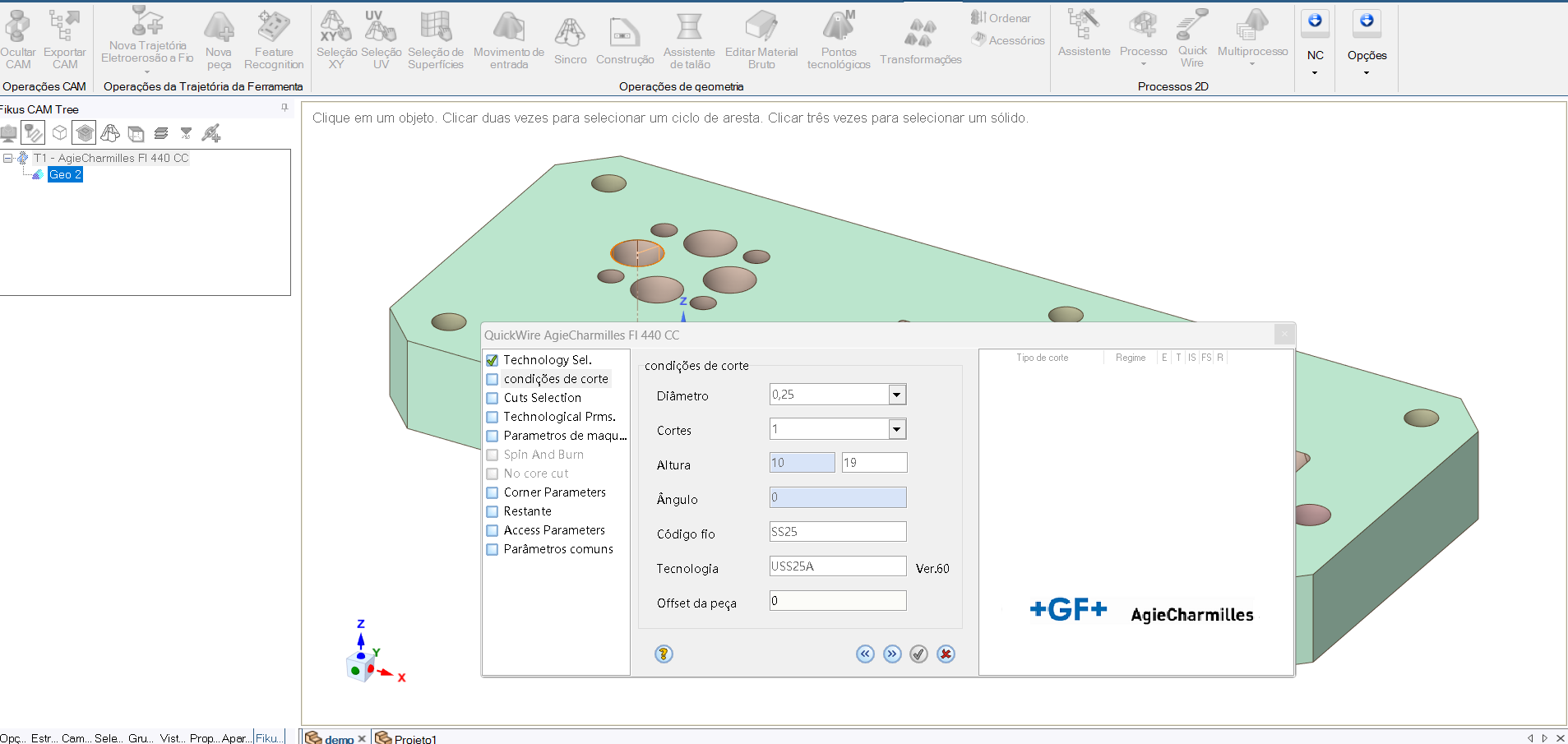This screenshot has height=744, width=1568.
Task: Click the help question mark icon
Action: pyautogui.click(x=664, y=654)
